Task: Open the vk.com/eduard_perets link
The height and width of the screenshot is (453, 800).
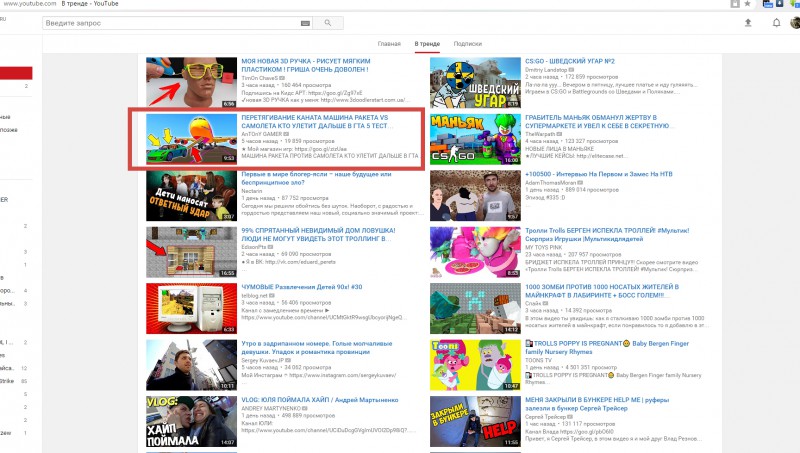Action: (301, 262)
